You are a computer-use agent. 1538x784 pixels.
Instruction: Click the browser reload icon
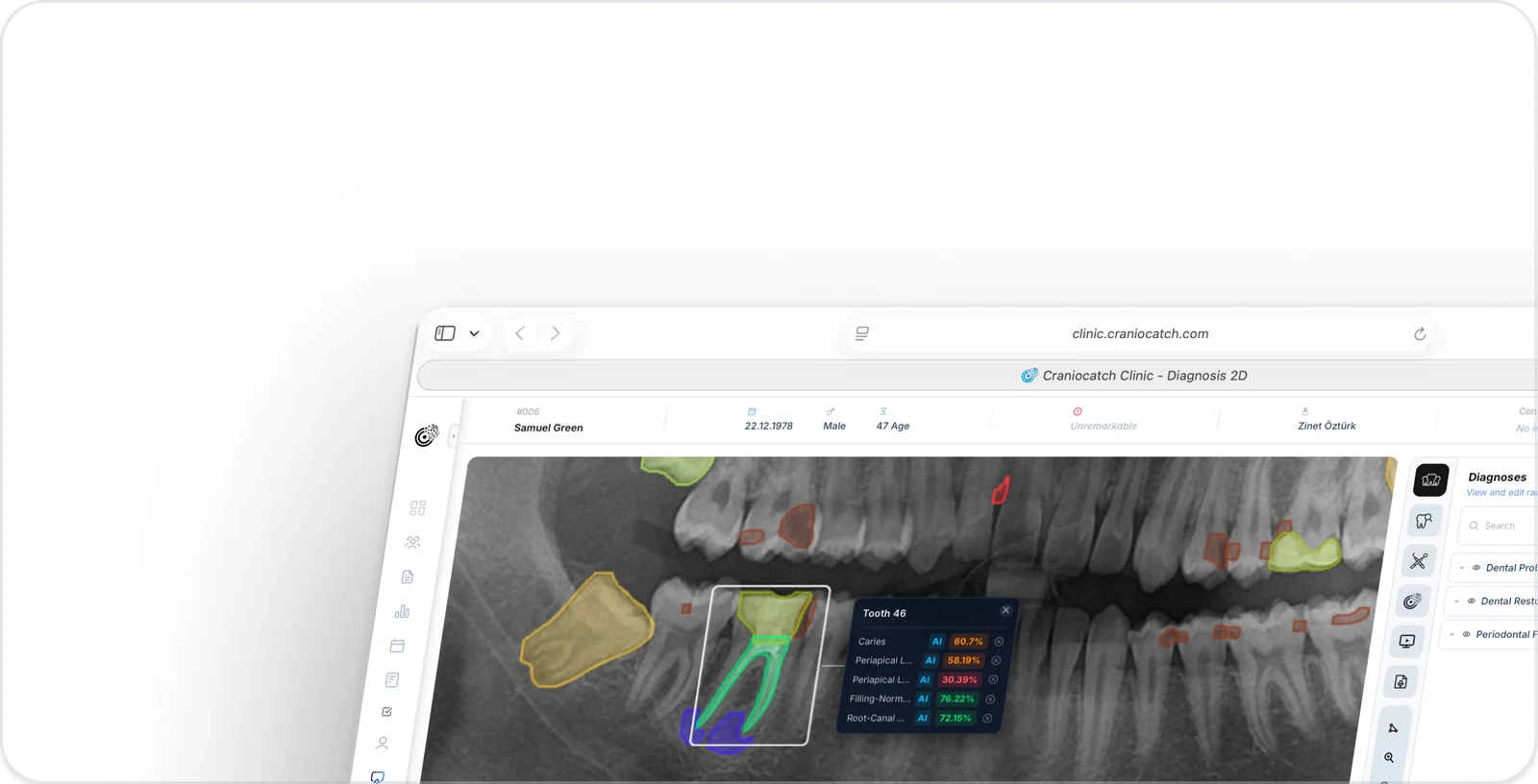click(1420, 333)
